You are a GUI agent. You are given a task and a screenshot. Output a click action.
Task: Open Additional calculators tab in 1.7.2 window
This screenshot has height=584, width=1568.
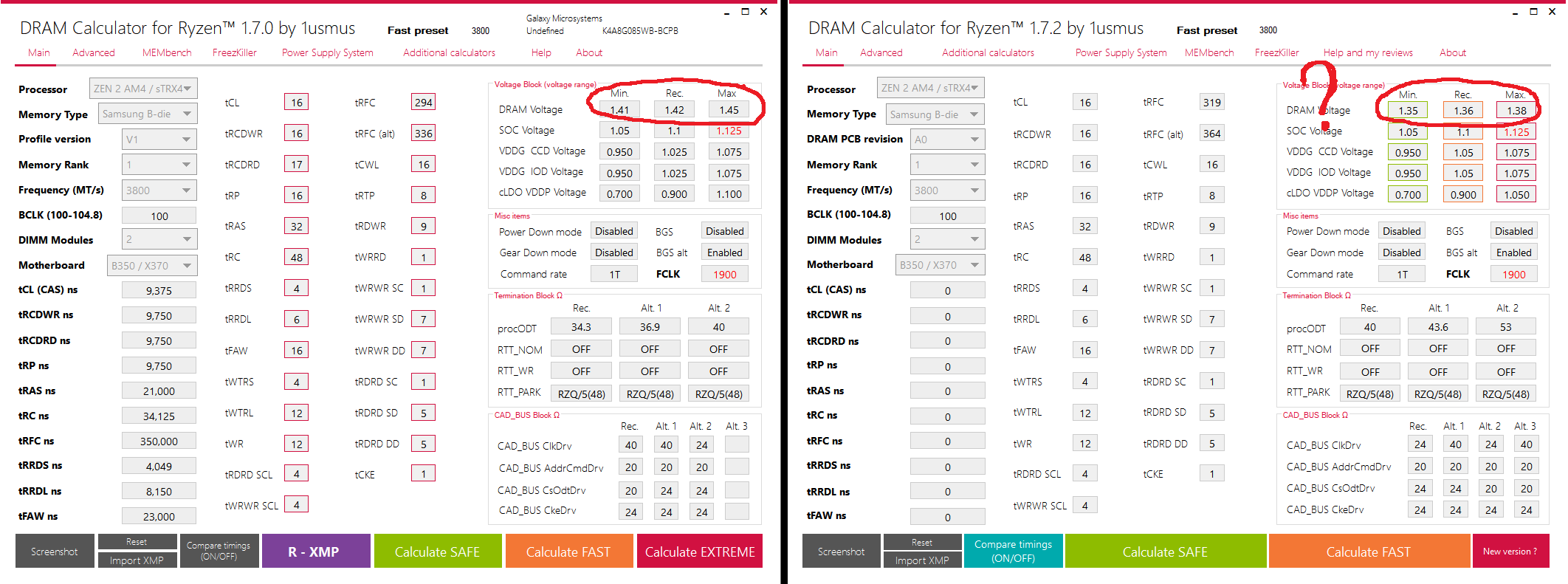[988, 52]
